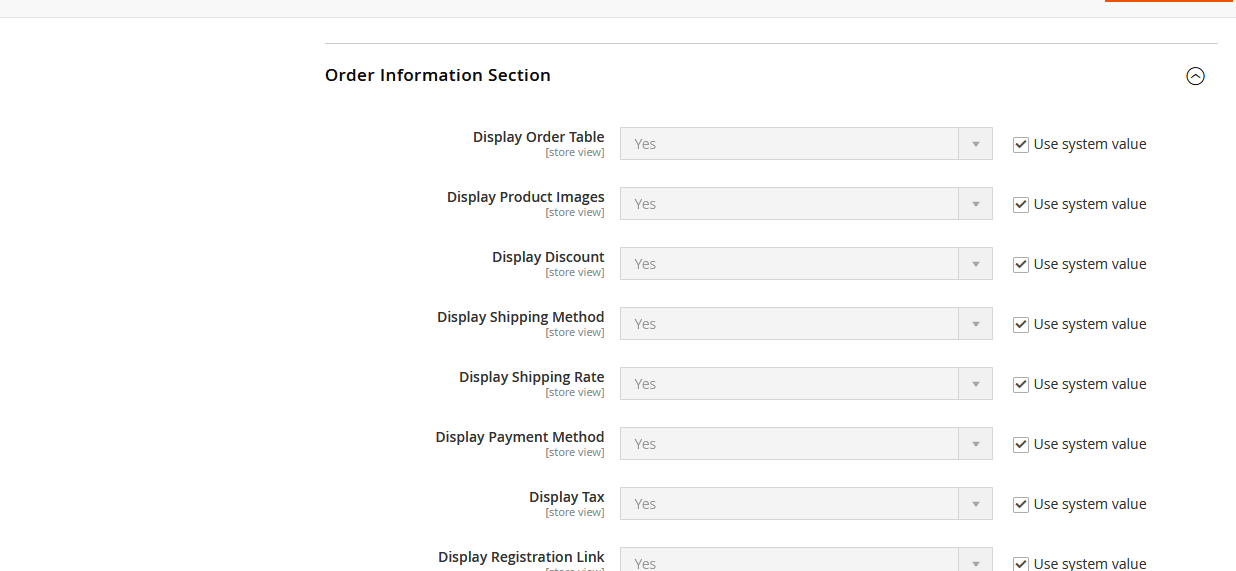1236x571 pixels.
Task: Expand the Display Shipping Rate select box
Action: (805, 384)
